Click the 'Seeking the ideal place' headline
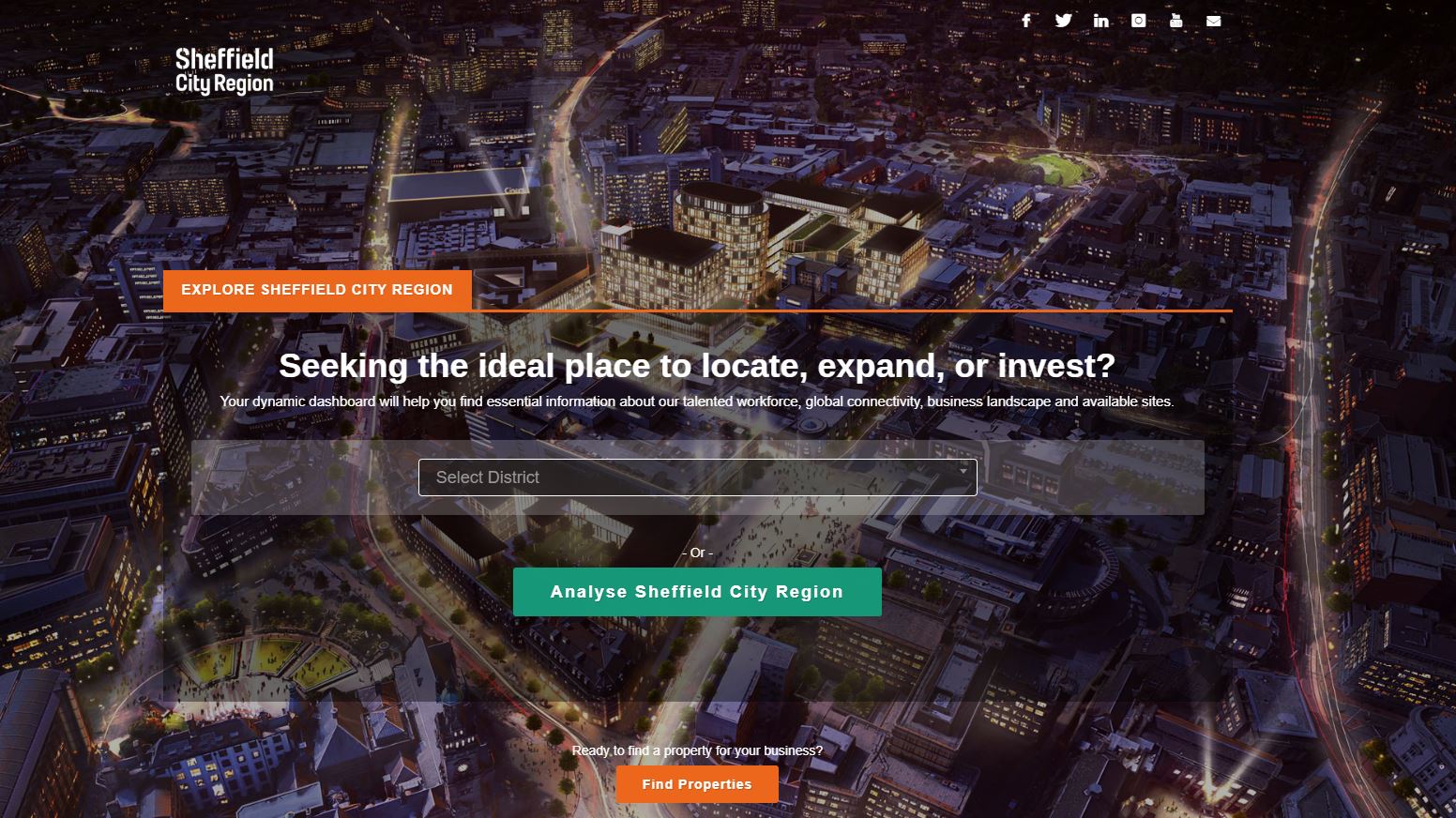1456x818 pixels. click(x=697, y=365)
